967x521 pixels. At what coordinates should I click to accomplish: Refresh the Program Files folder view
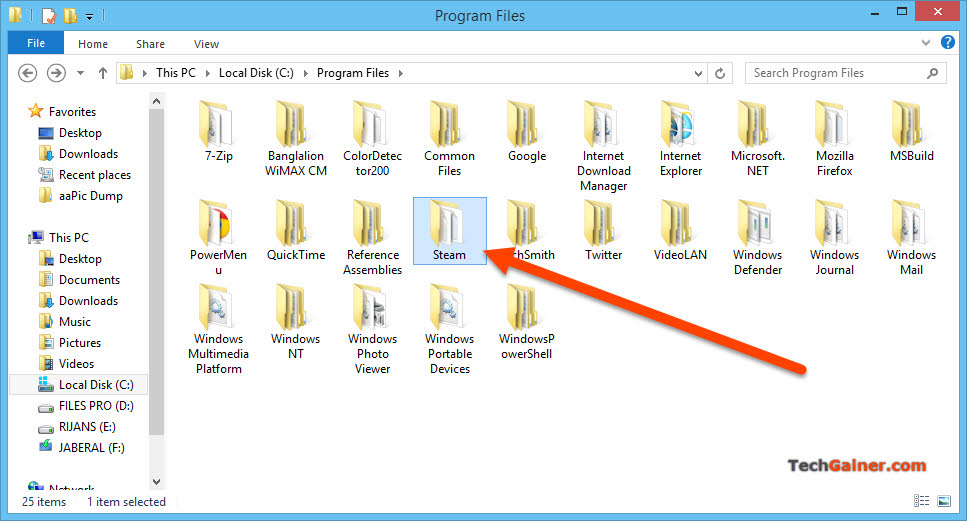(x=720, y=73)
